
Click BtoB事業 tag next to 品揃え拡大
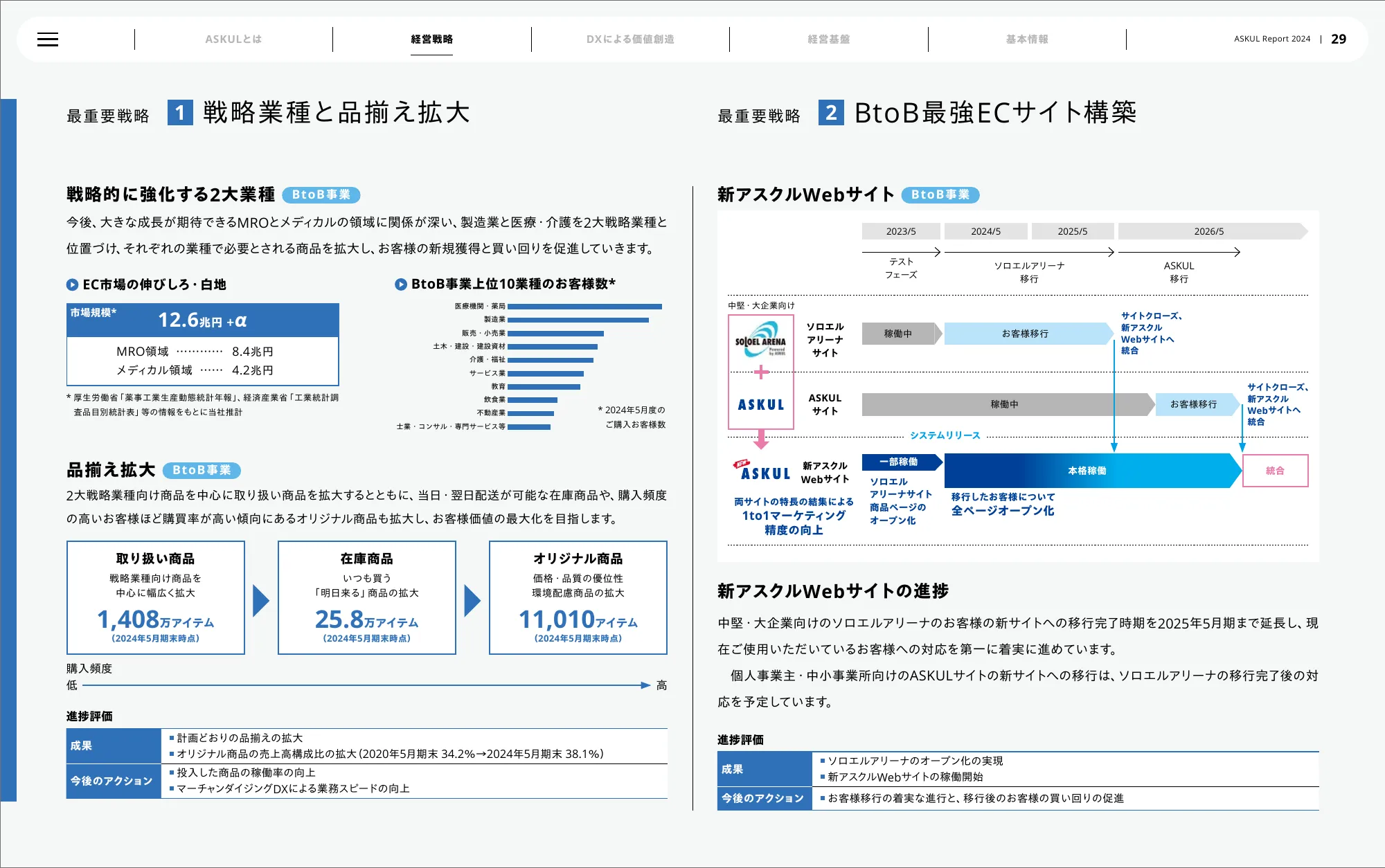pyautogui.click(x=202, y=471)
